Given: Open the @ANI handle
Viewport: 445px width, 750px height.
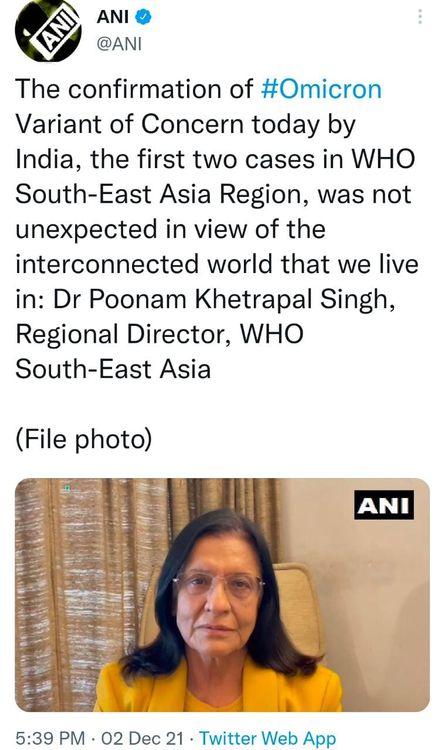Looking at the screenshot, I should [x=119, y=44].
